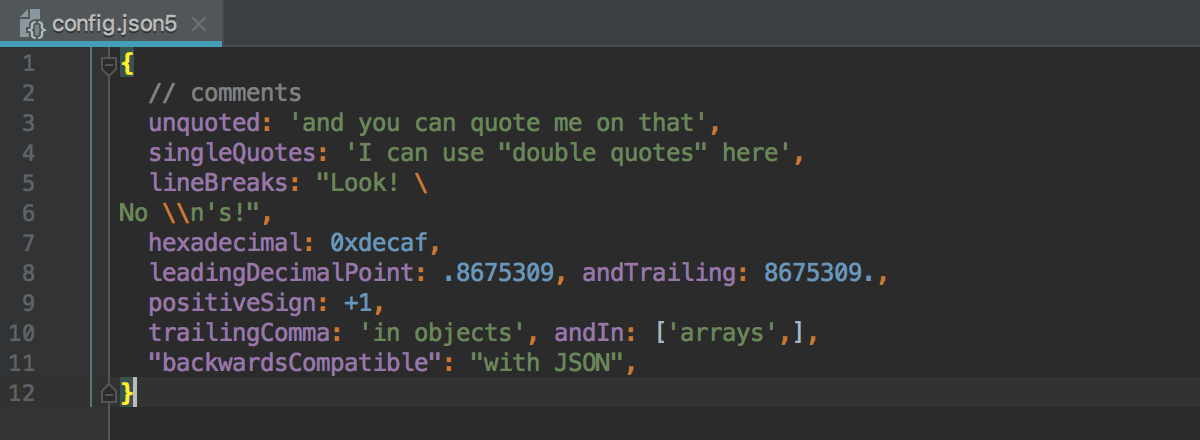
Task: Click the 'unquoted' property key
Action: (x=205, y=123)
